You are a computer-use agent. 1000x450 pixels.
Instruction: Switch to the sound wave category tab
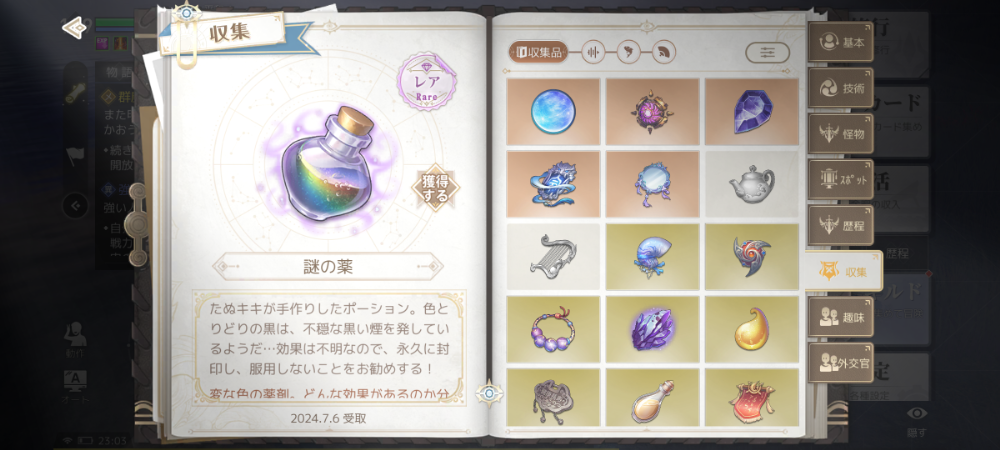[594, 52]
